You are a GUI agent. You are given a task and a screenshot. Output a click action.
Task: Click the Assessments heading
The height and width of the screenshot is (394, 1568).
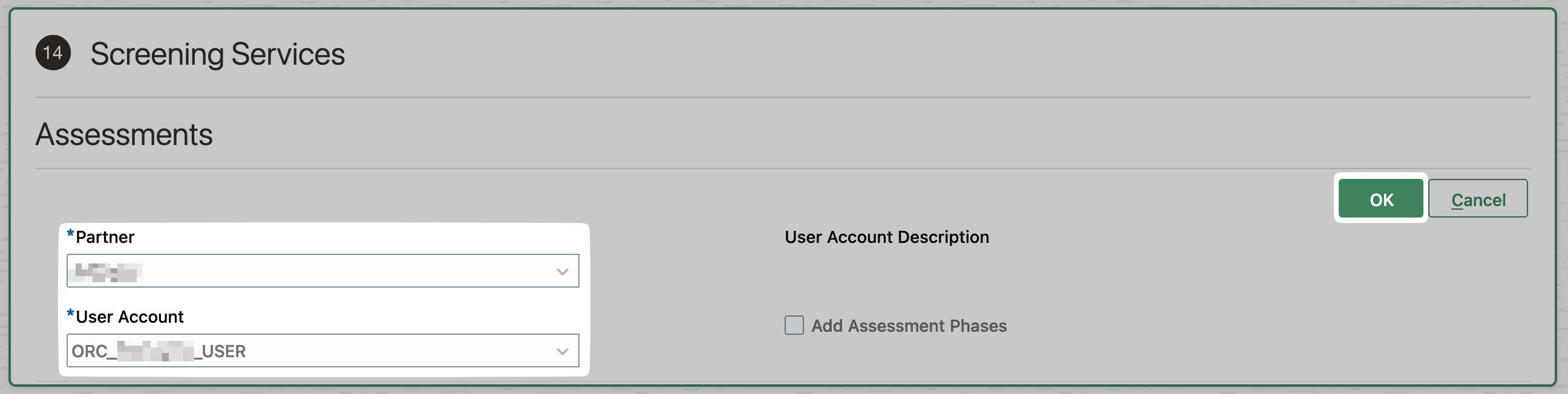pyautogui.click(x=124, y=134)
